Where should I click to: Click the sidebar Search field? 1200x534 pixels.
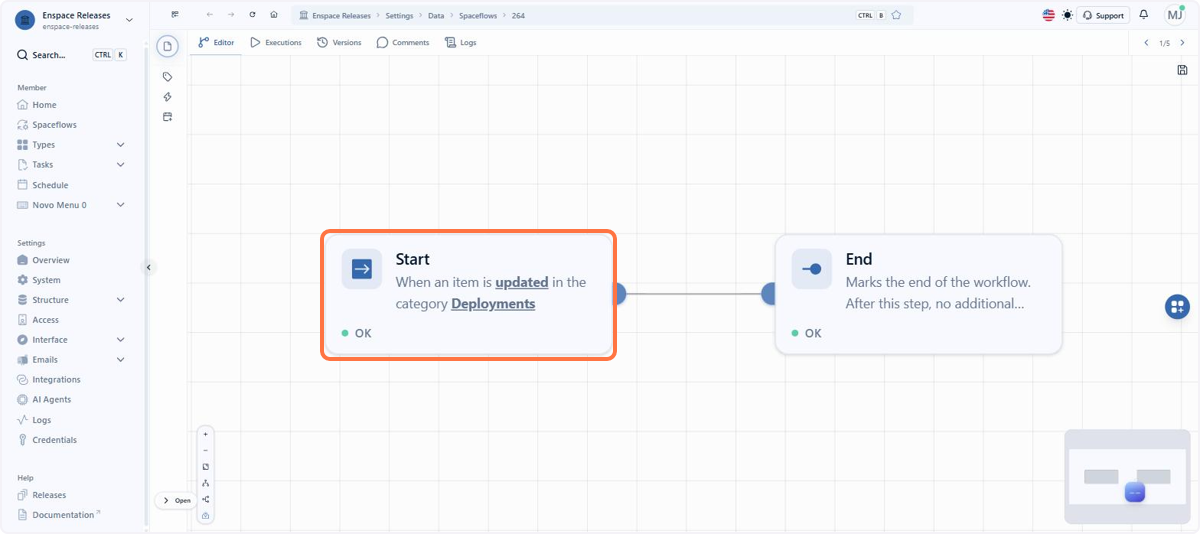73,55
